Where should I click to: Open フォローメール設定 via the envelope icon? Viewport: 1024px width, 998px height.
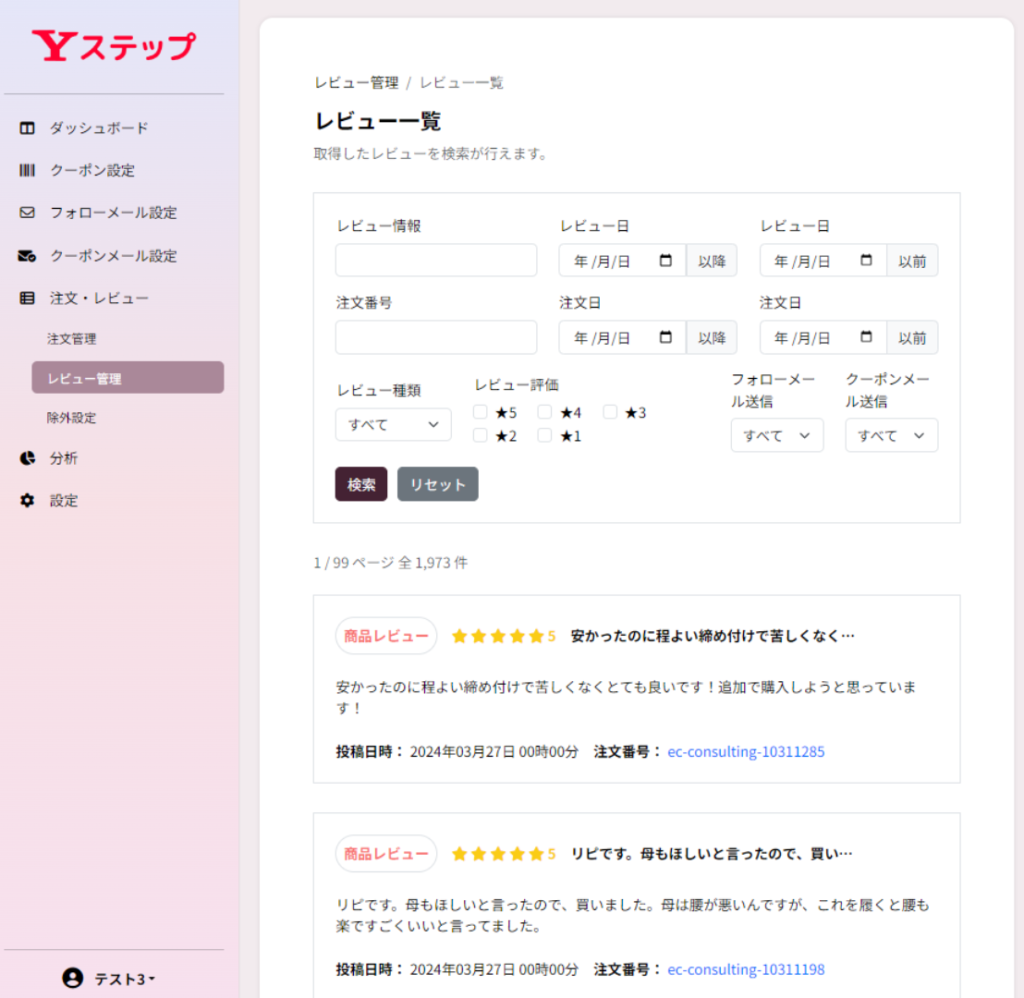tap(26, 212)
